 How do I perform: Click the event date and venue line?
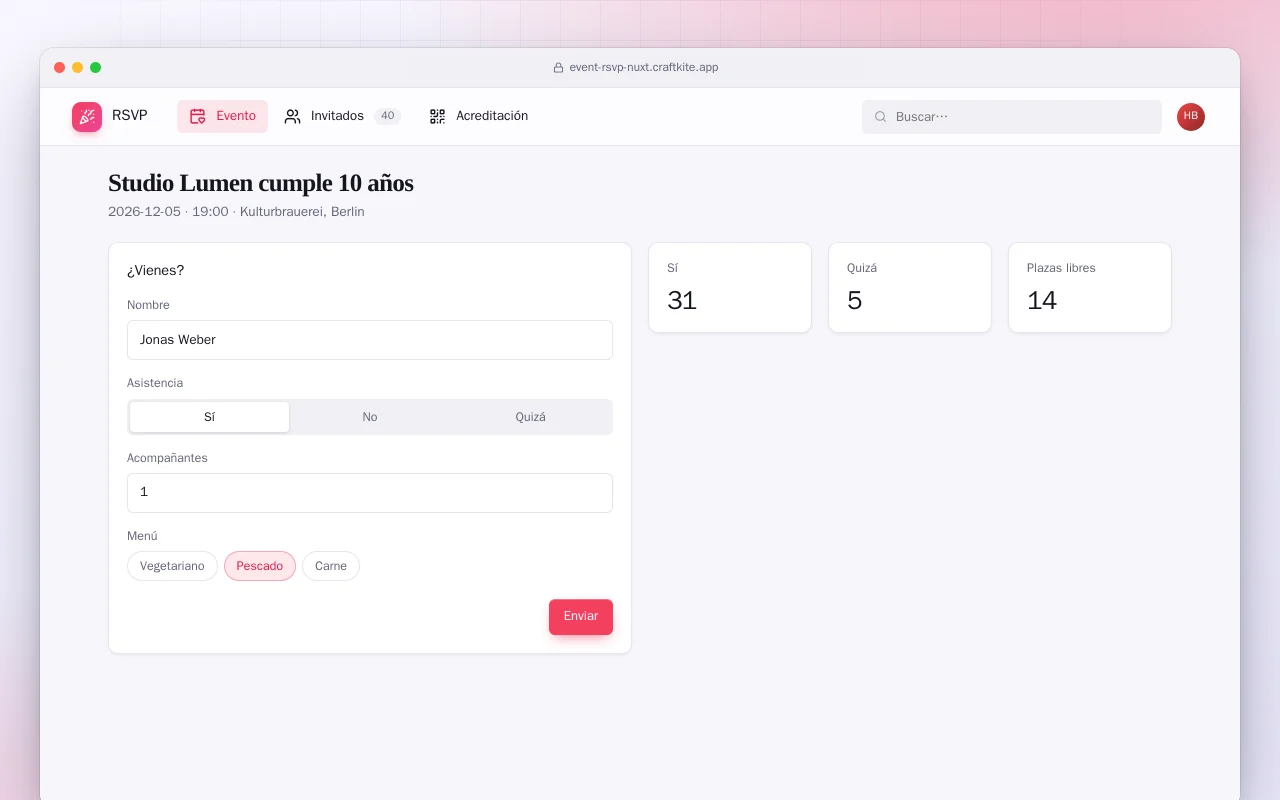pyautogui.click(x=236, y=212)
